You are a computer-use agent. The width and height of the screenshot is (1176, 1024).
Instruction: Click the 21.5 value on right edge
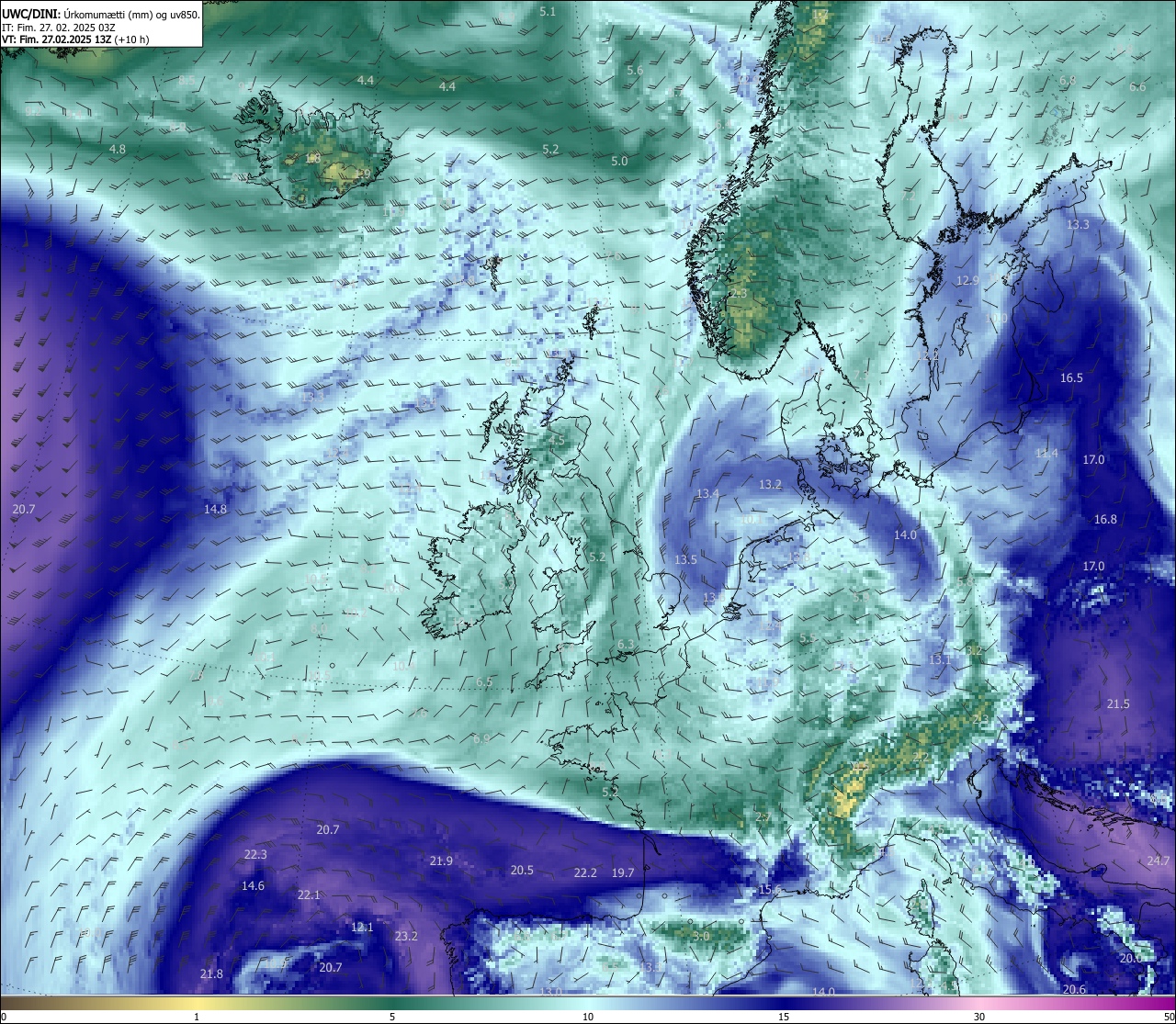click(x=1118, y=703)
